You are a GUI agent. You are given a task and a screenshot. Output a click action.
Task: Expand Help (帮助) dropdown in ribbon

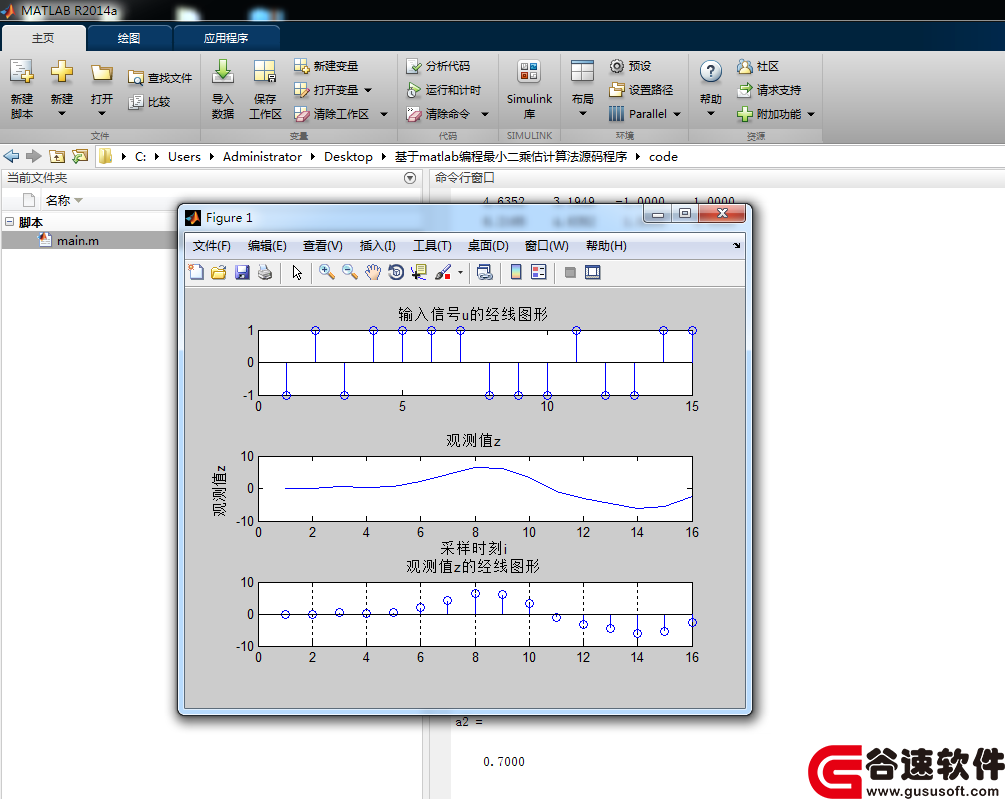click(x=711, y=114)
